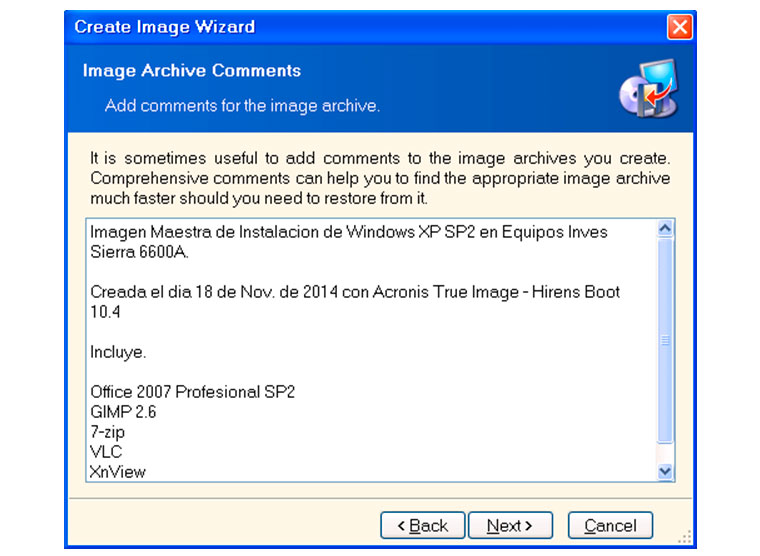760x556 pixels.
Task: Click the '10.4' line in comments
Action: 105,312
